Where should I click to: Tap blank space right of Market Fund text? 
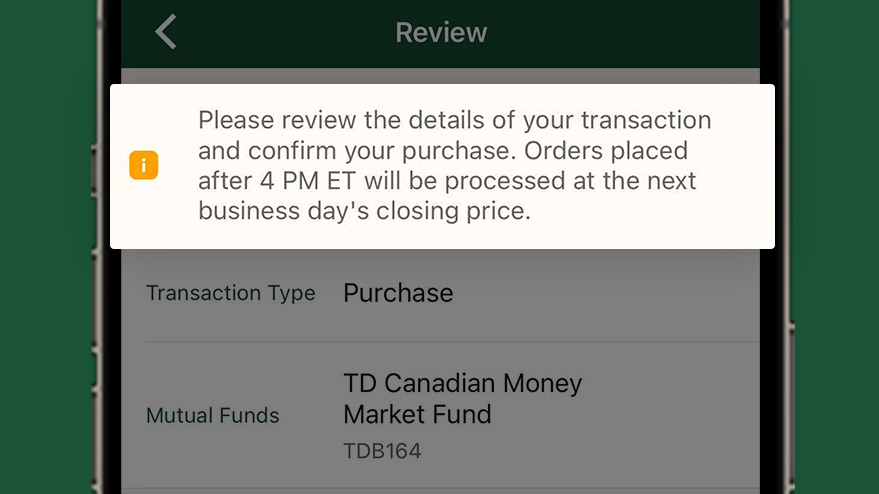click(622, 415)
